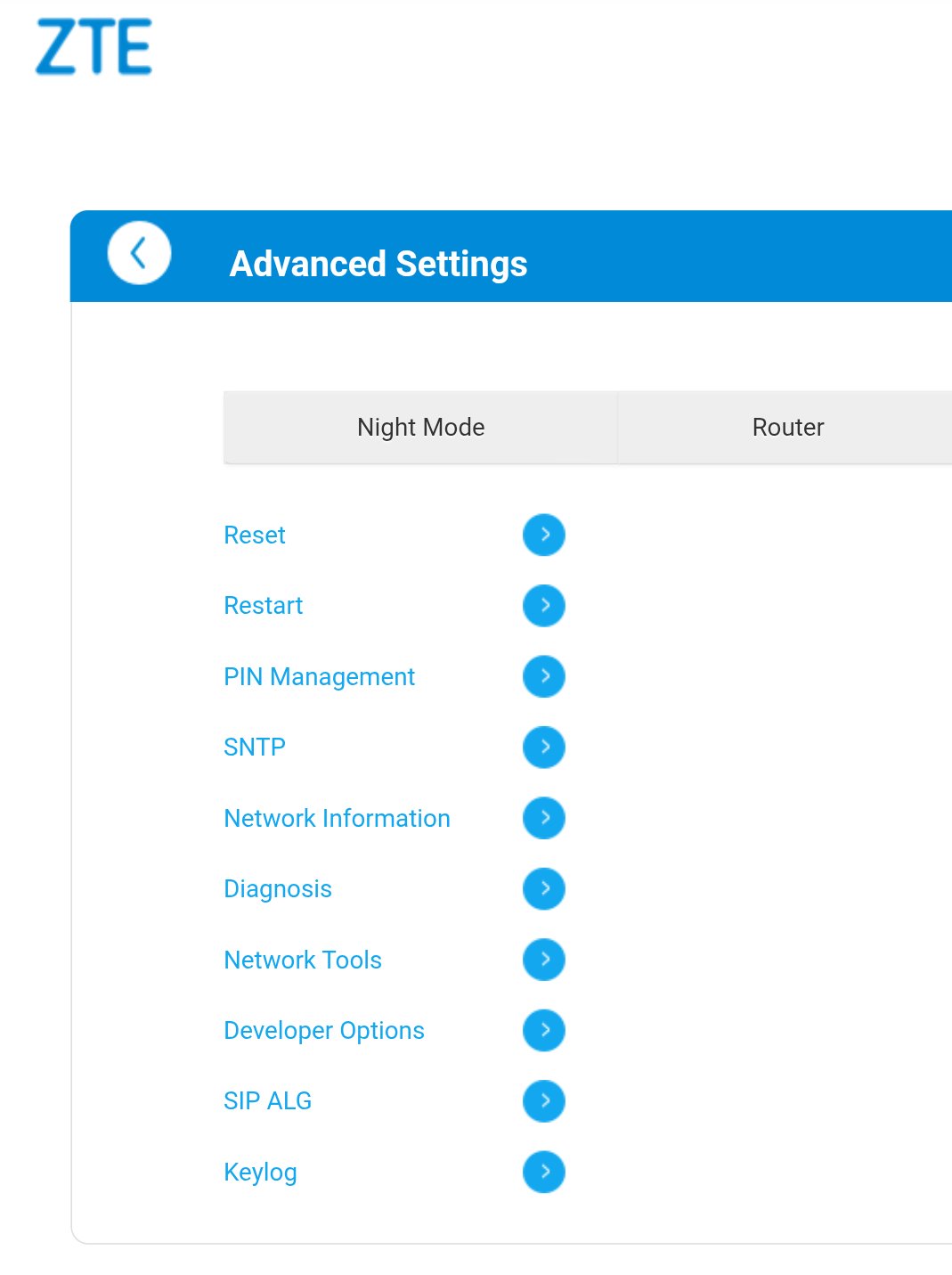The image size is (952, 1275).
Task: Expand Network Tools with its chevron
Action: tap(543, 960)
